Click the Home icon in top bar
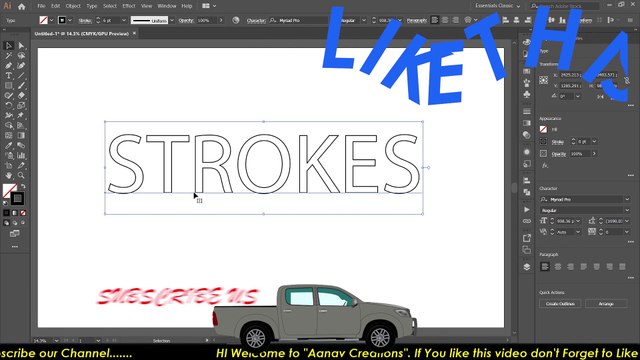Viewport: 640px width, 360px height. (22, 6)
